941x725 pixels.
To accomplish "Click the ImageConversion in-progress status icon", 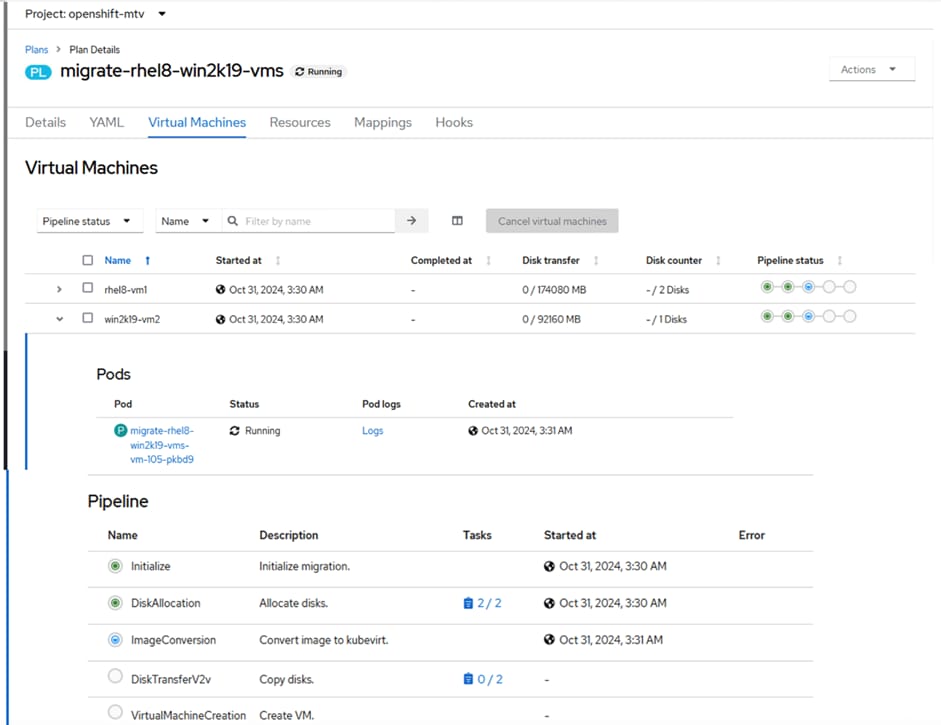I will click(x=115, y=640).
